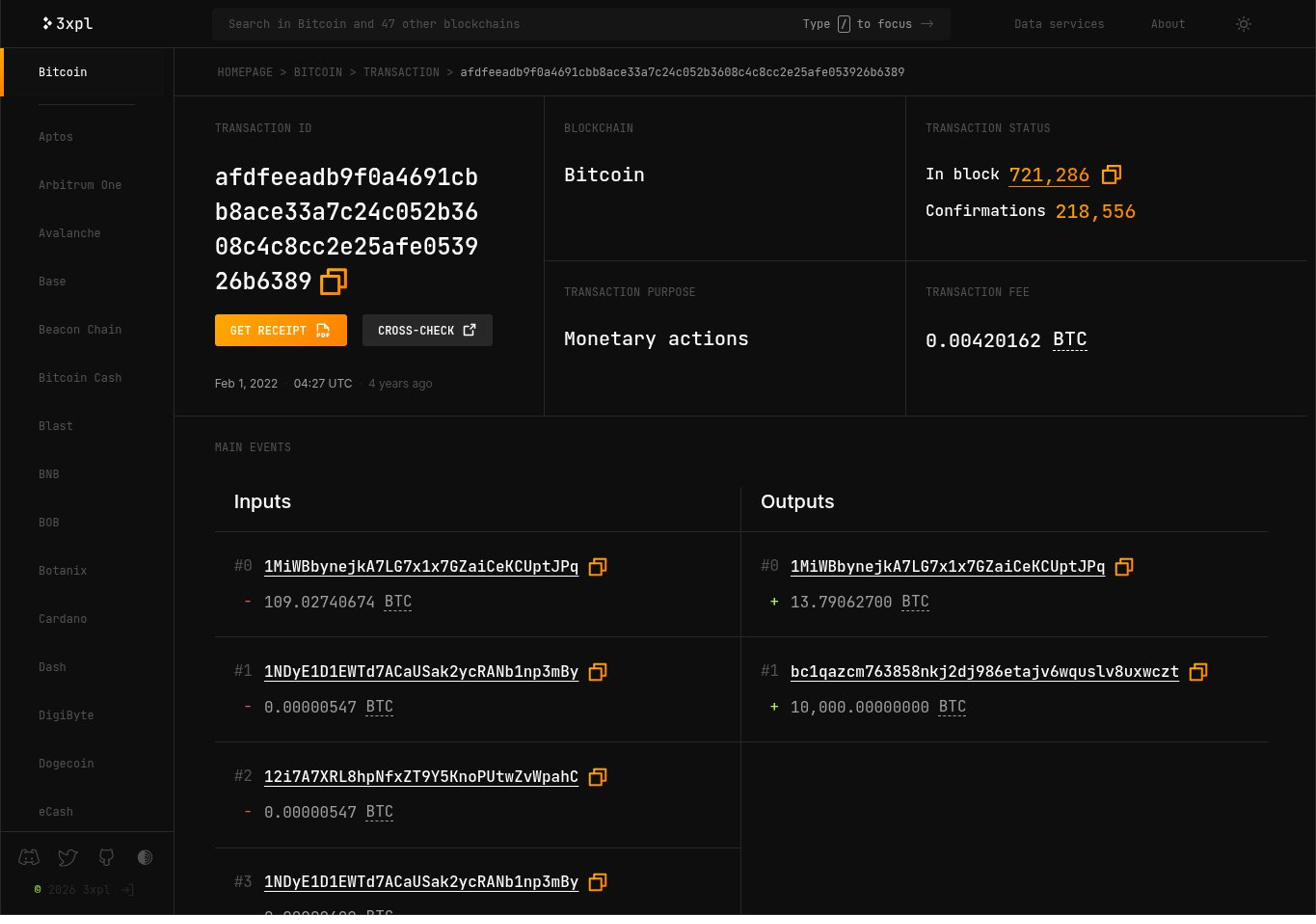Viewport: 1316px width, 924px height.
Task: Visit the GitHub icon at the bottom left
Action: (x=106, y=857)
